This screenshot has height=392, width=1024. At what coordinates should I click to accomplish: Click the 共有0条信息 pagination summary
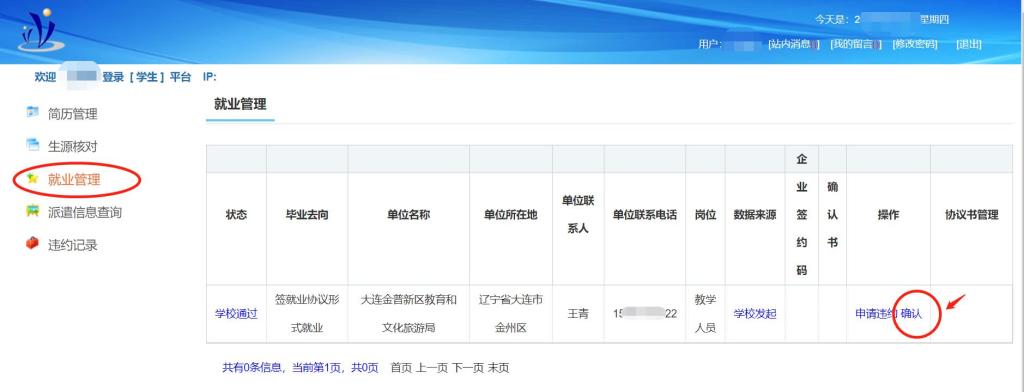[x=300, y=368]
